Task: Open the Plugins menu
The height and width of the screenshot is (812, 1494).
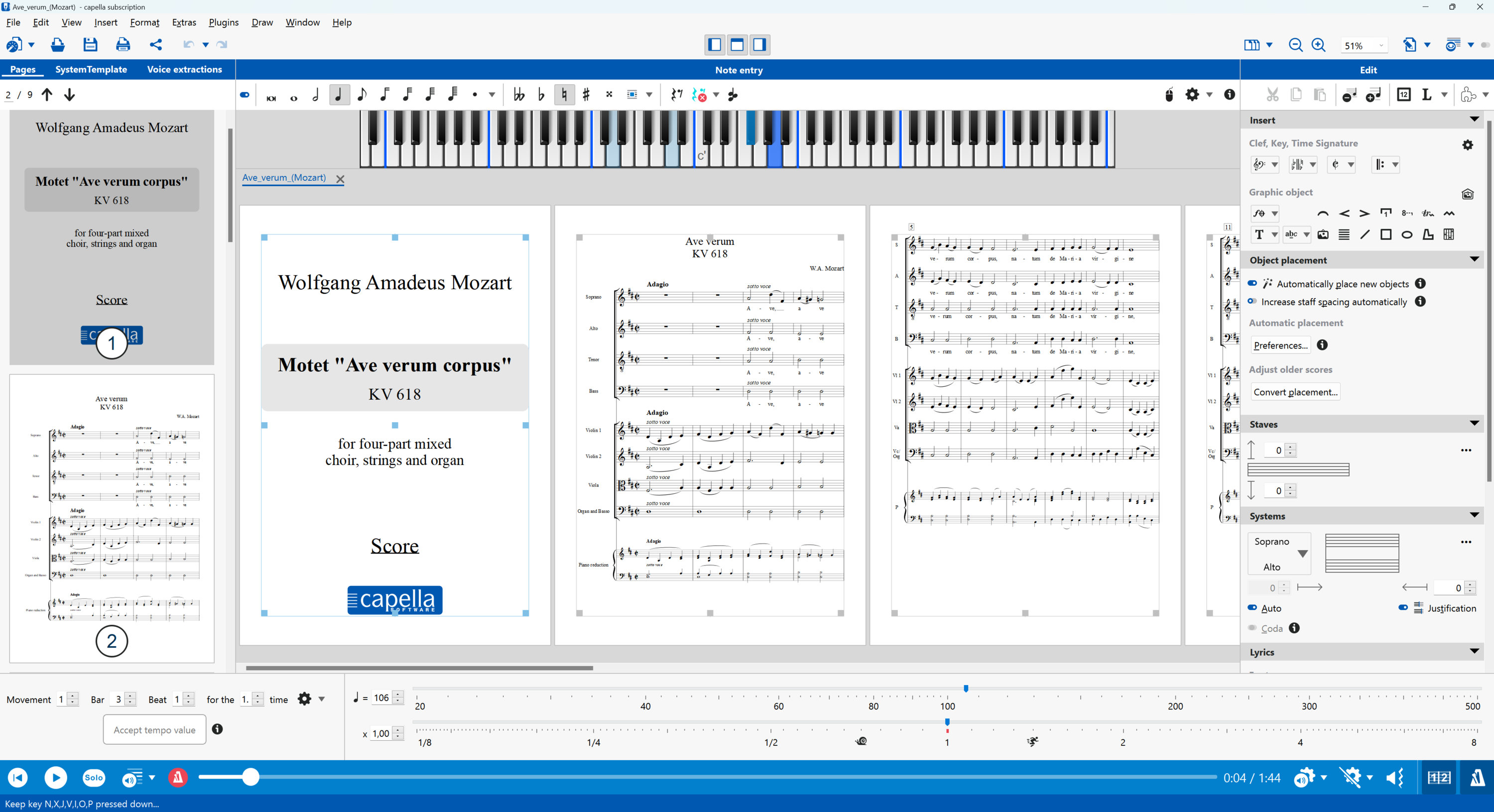Action: (223, 22)
